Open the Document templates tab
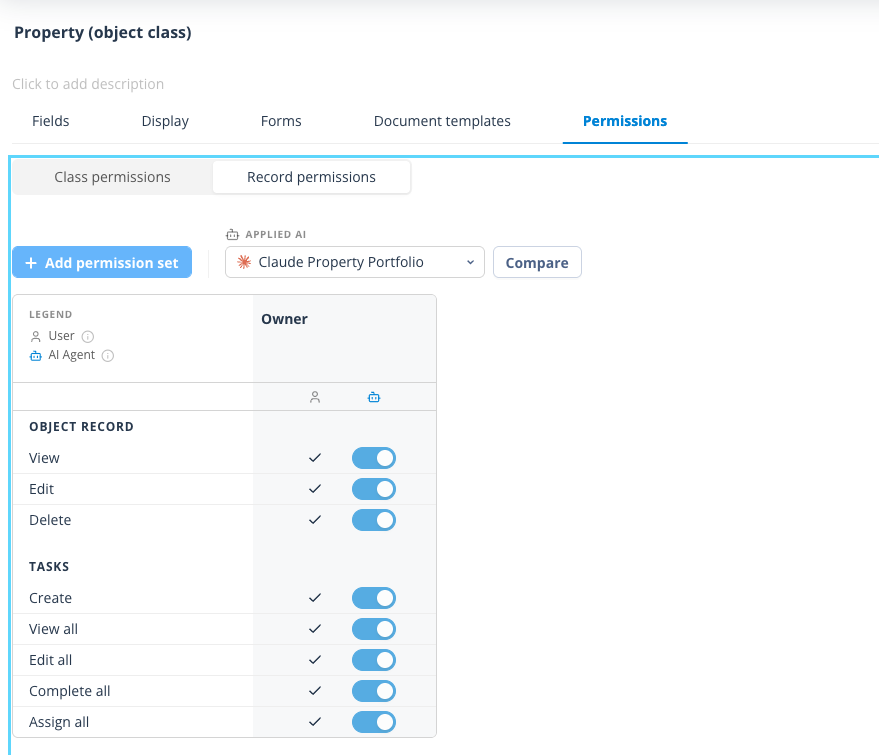Screen dimensions: 879x755 point(442,121)
